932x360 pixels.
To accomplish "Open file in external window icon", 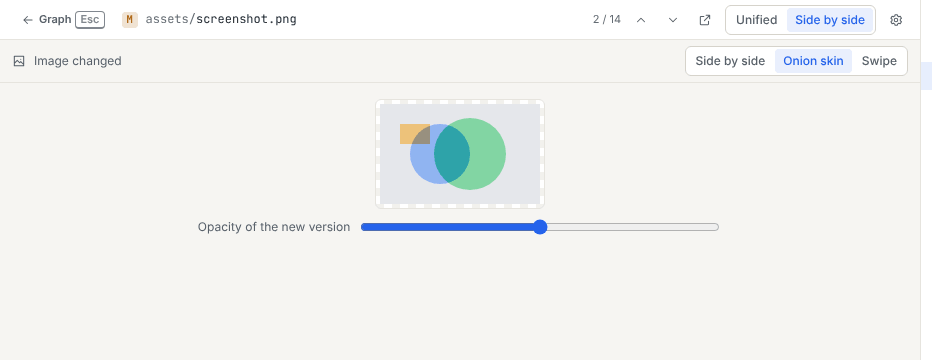I will click(x=705, y=20).
